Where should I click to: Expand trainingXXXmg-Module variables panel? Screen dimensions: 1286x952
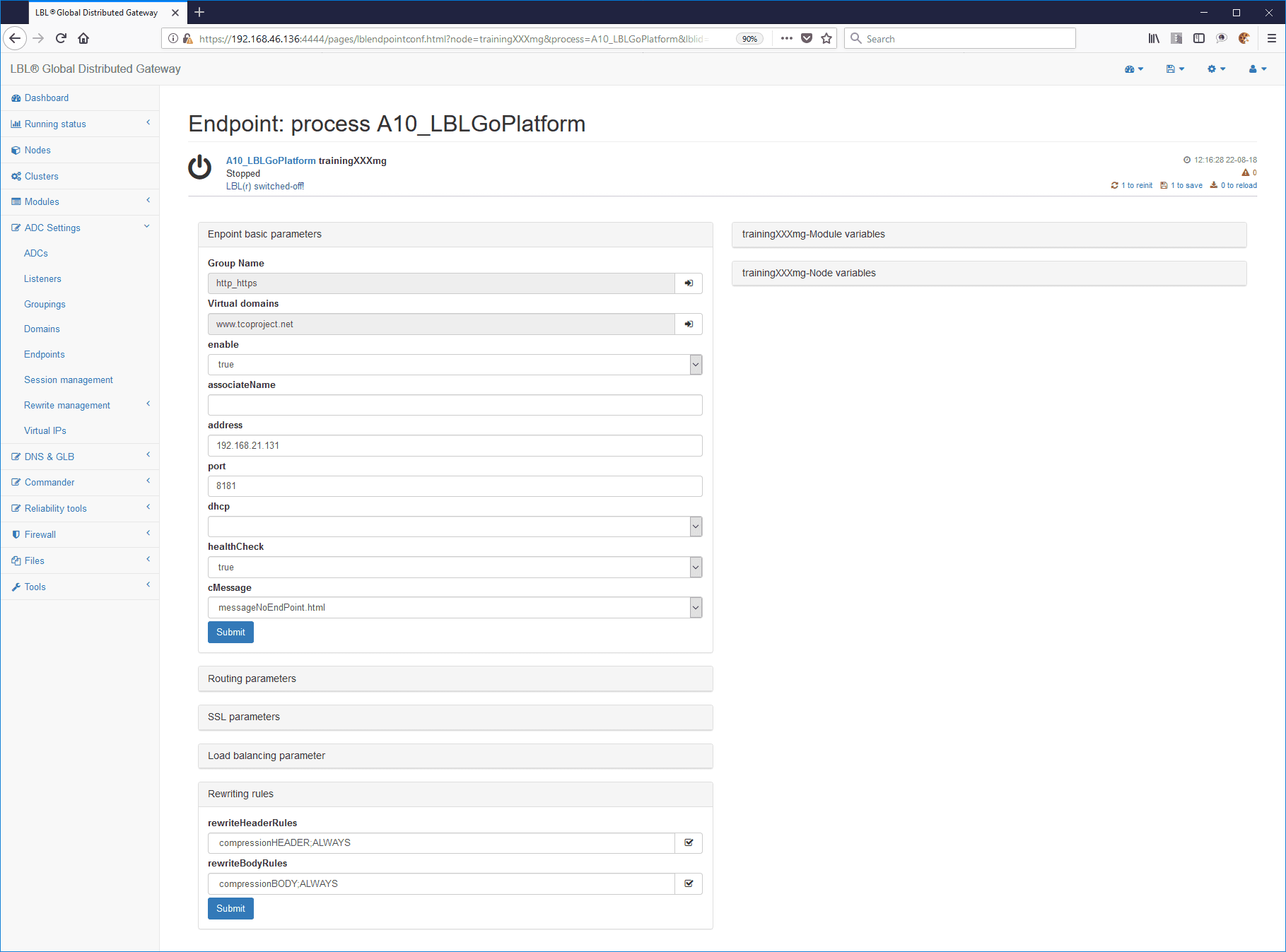tap(989, 235)
